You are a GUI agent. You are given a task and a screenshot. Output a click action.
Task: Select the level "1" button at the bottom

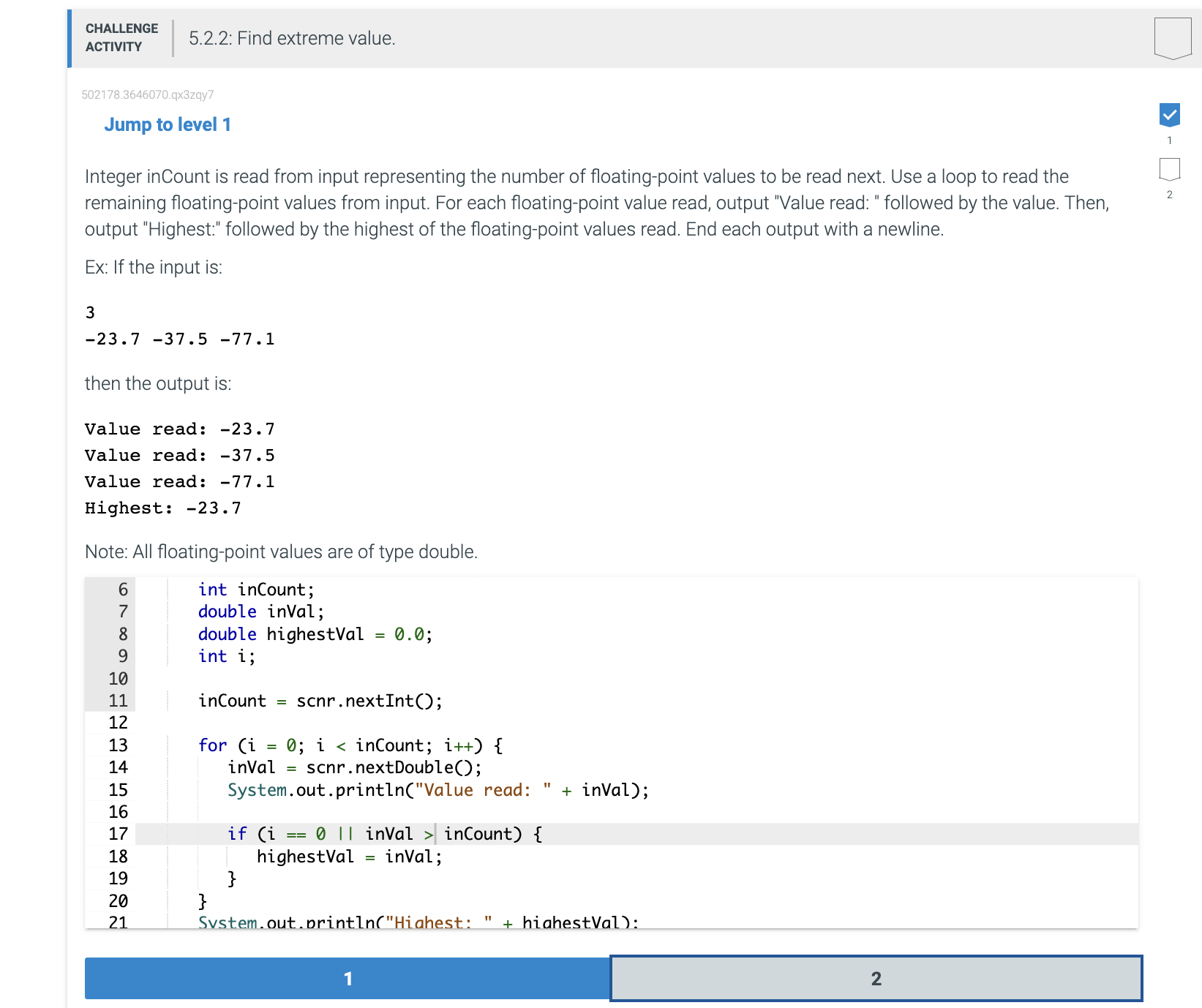click(348, 978)
